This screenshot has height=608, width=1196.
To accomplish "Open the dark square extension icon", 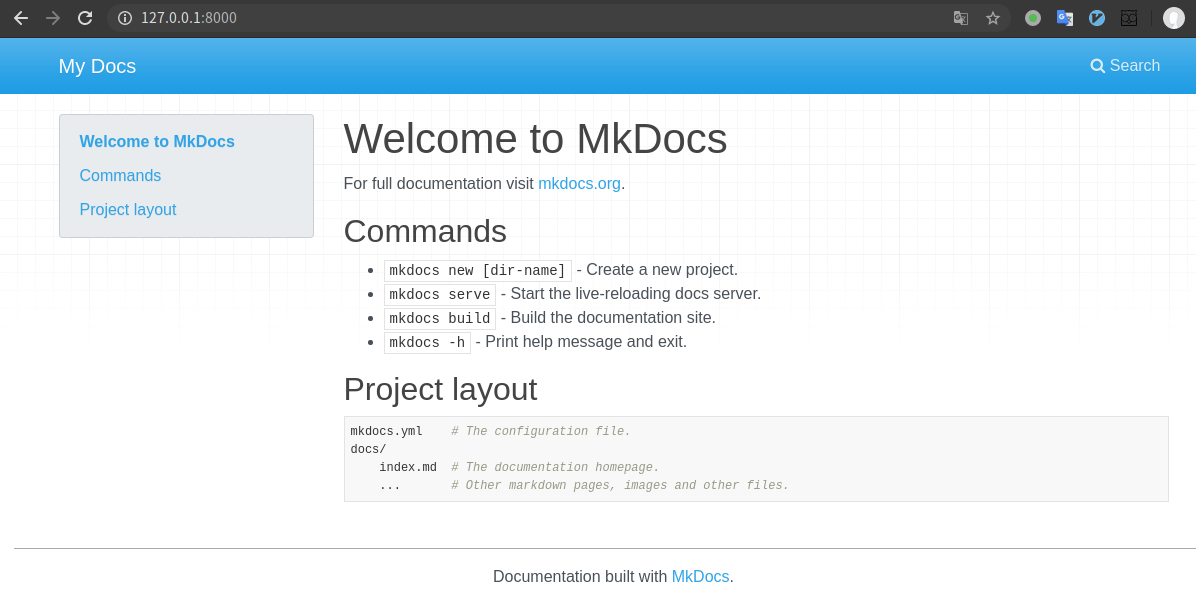I will [1129, 18].
